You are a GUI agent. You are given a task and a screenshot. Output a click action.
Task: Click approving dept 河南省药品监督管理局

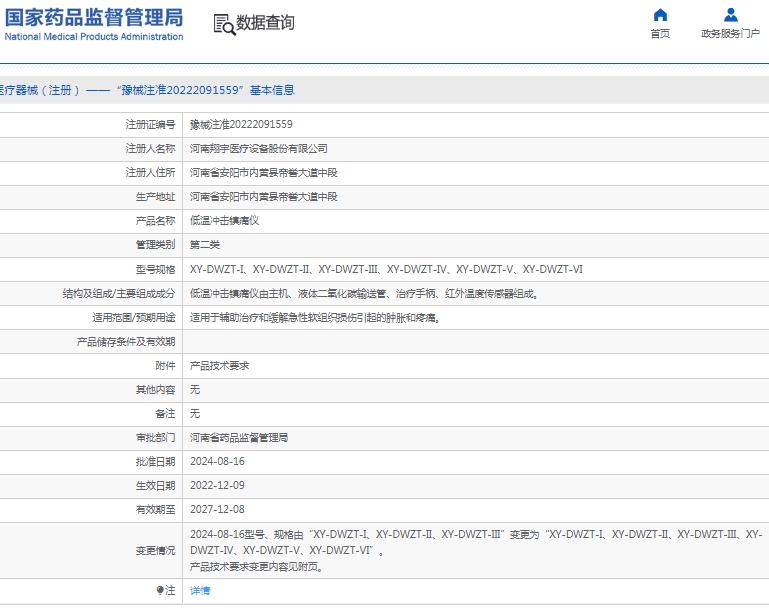239,438
